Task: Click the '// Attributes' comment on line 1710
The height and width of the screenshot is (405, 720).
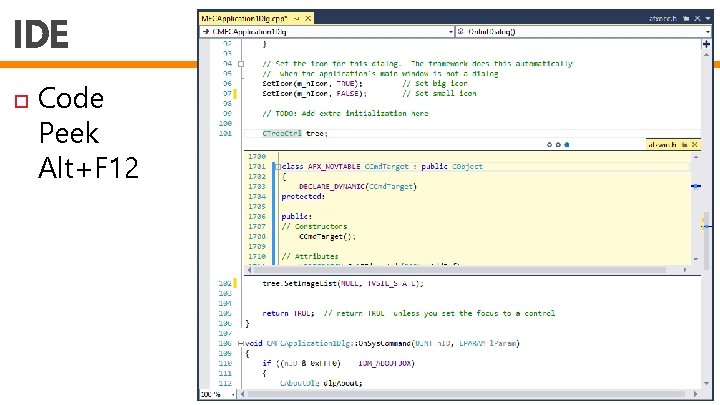Action: pos(310,256)
